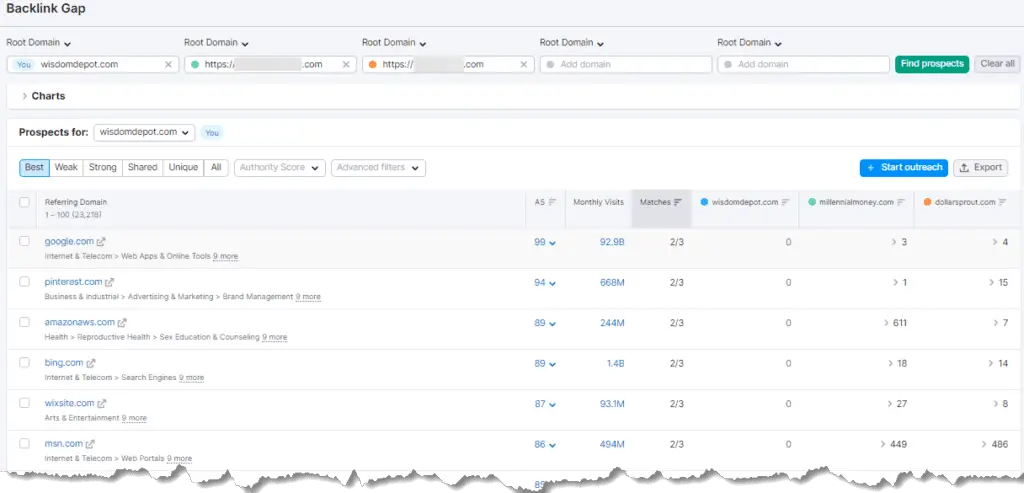
Task: Select the Strong prospects tab
Action: tap(103, 168)
